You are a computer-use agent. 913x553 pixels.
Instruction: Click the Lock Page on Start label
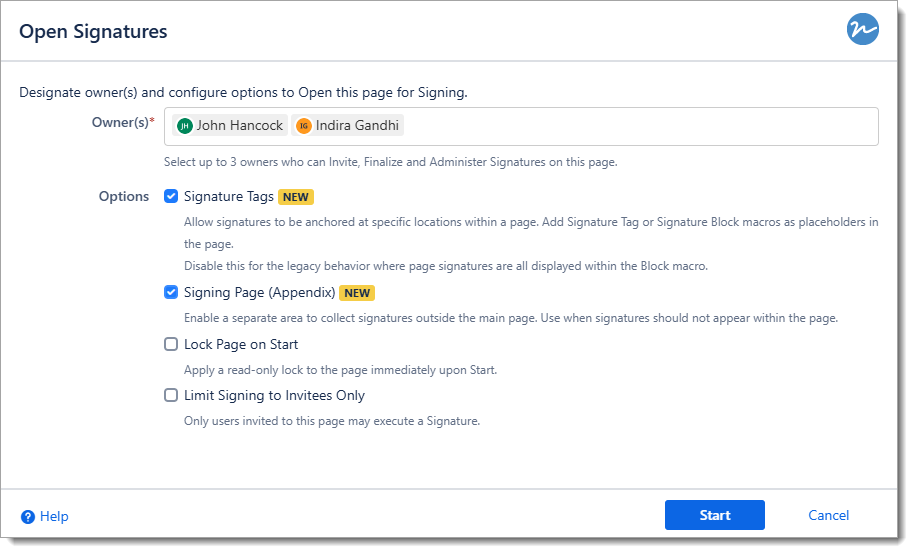tap(241, 345)
